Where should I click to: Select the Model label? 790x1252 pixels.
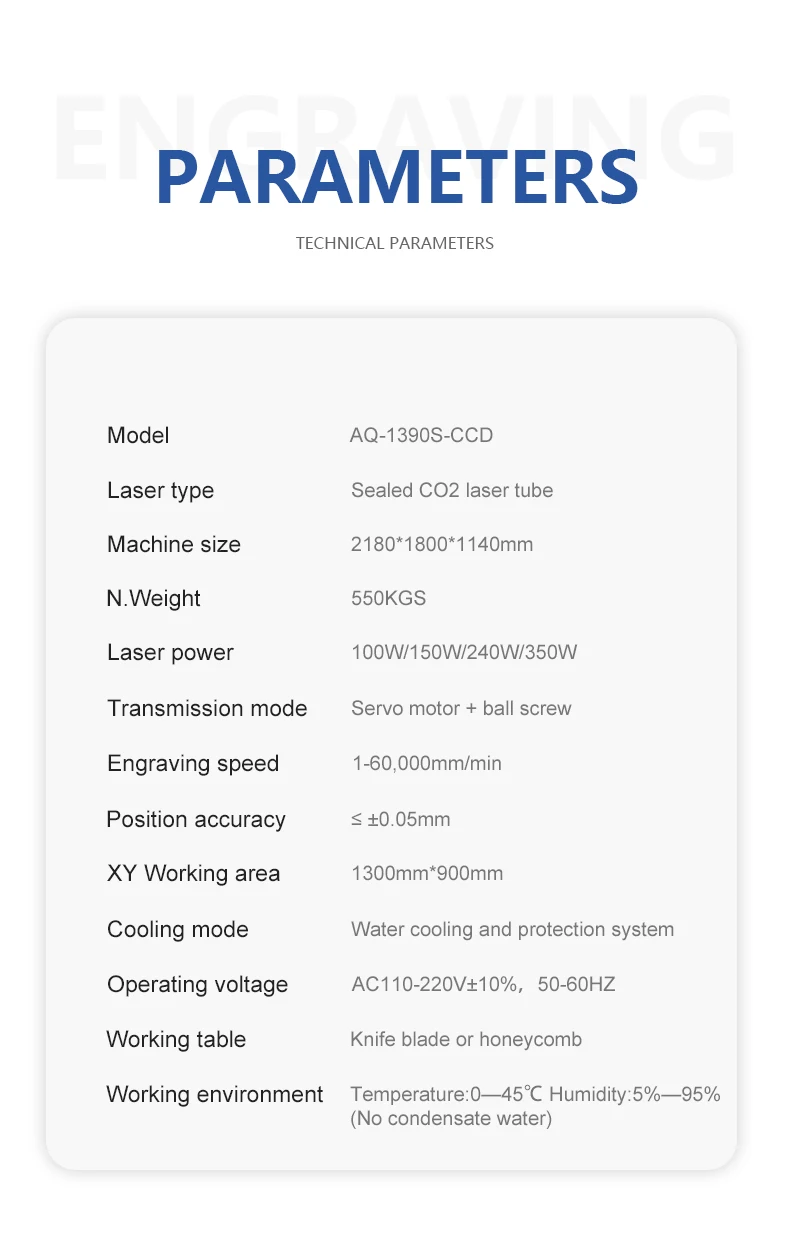click(138, 436)
